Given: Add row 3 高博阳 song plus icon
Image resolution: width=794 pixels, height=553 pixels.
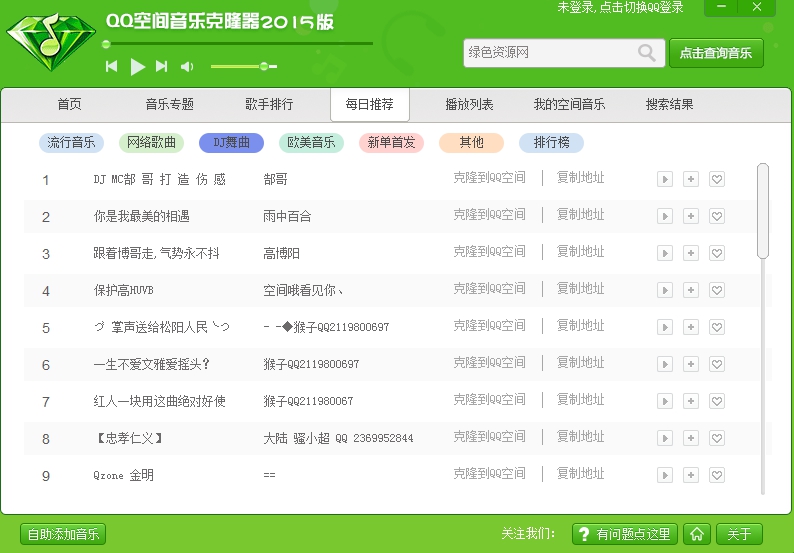Looking at the screenshot, I should pyautogui.click(x=691, y=253).
